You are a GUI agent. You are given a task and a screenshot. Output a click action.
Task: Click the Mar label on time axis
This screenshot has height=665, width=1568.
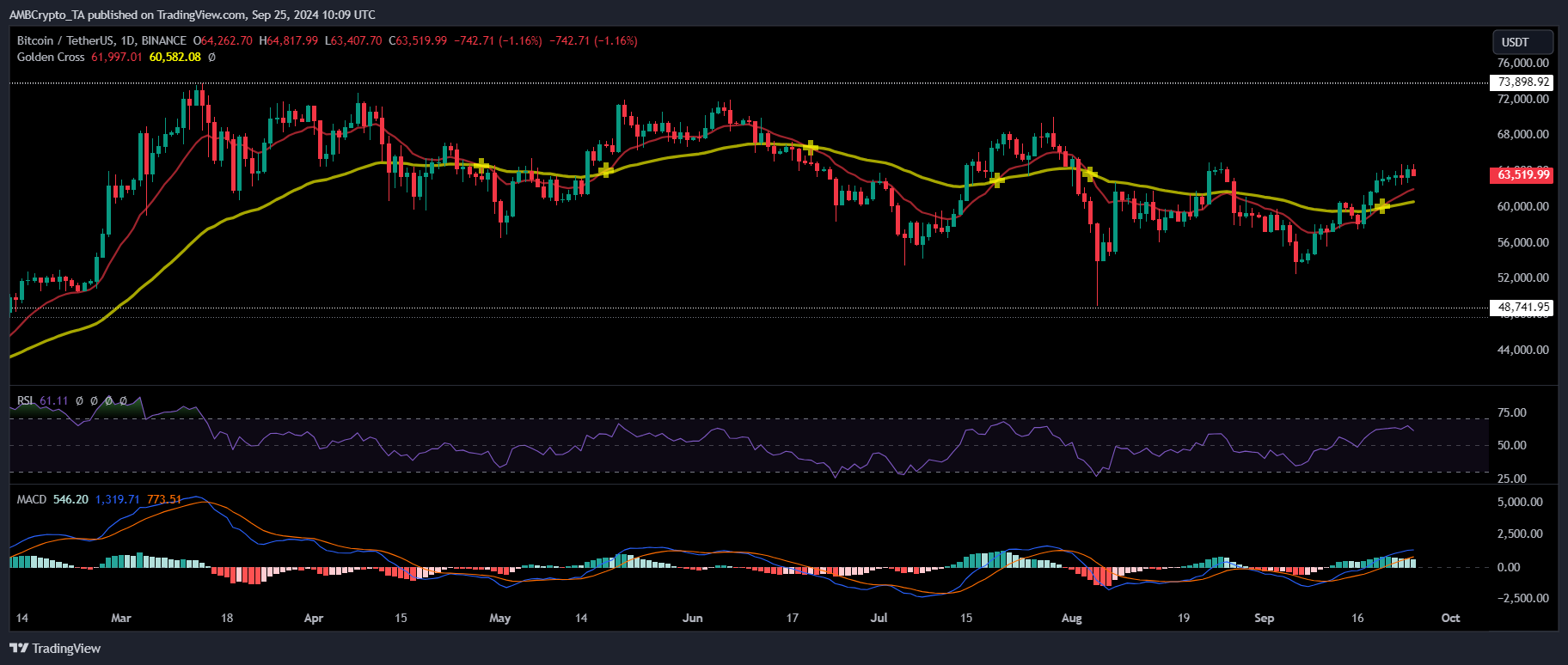click(x=121, y=618)
